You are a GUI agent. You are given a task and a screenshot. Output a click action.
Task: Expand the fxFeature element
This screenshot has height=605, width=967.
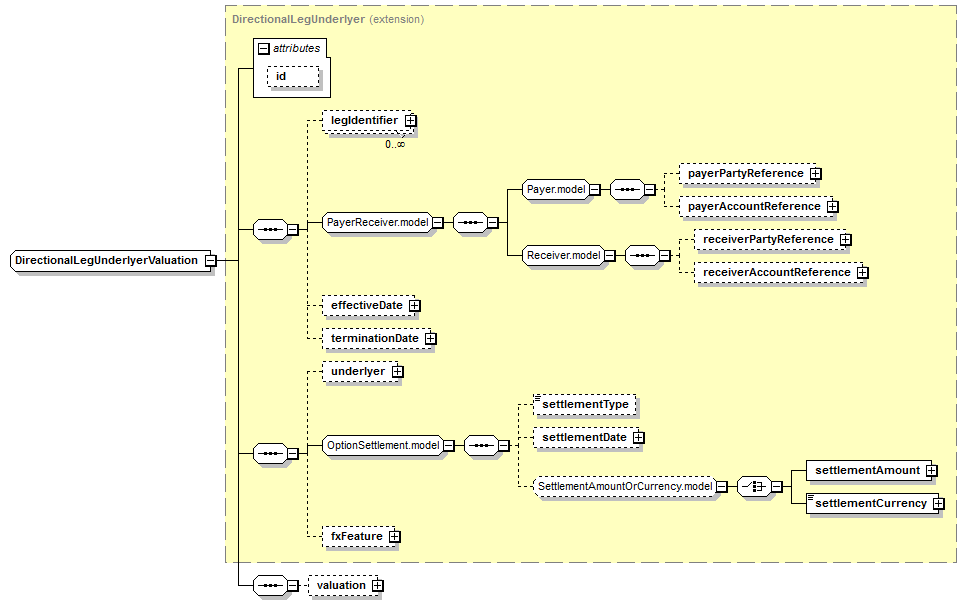pos(395,537)
